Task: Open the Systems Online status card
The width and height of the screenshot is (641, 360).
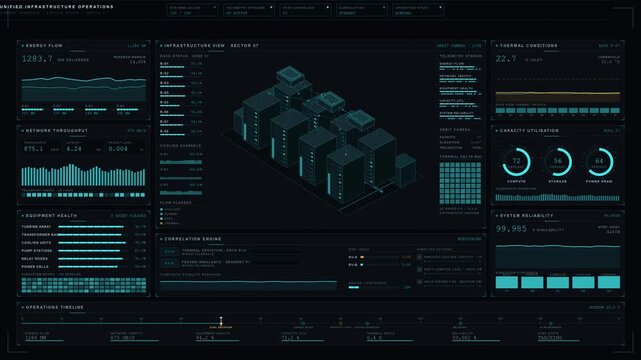Action: (193, 10)
